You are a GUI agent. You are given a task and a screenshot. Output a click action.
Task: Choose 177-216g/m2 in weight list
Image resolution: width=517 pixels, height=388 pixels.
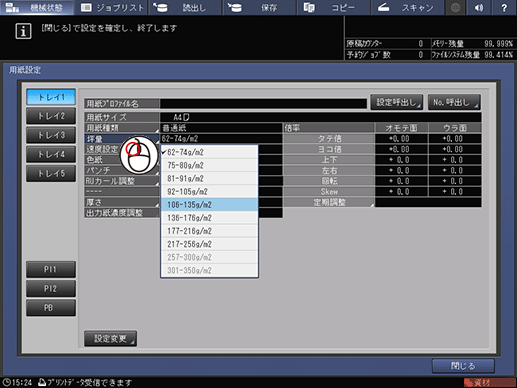point(209,231)
